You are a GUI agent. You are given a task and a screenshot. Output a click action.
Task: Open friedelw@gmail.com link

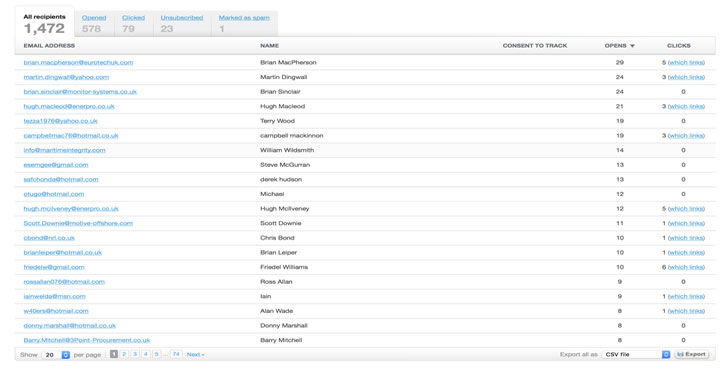coord(54,267)
